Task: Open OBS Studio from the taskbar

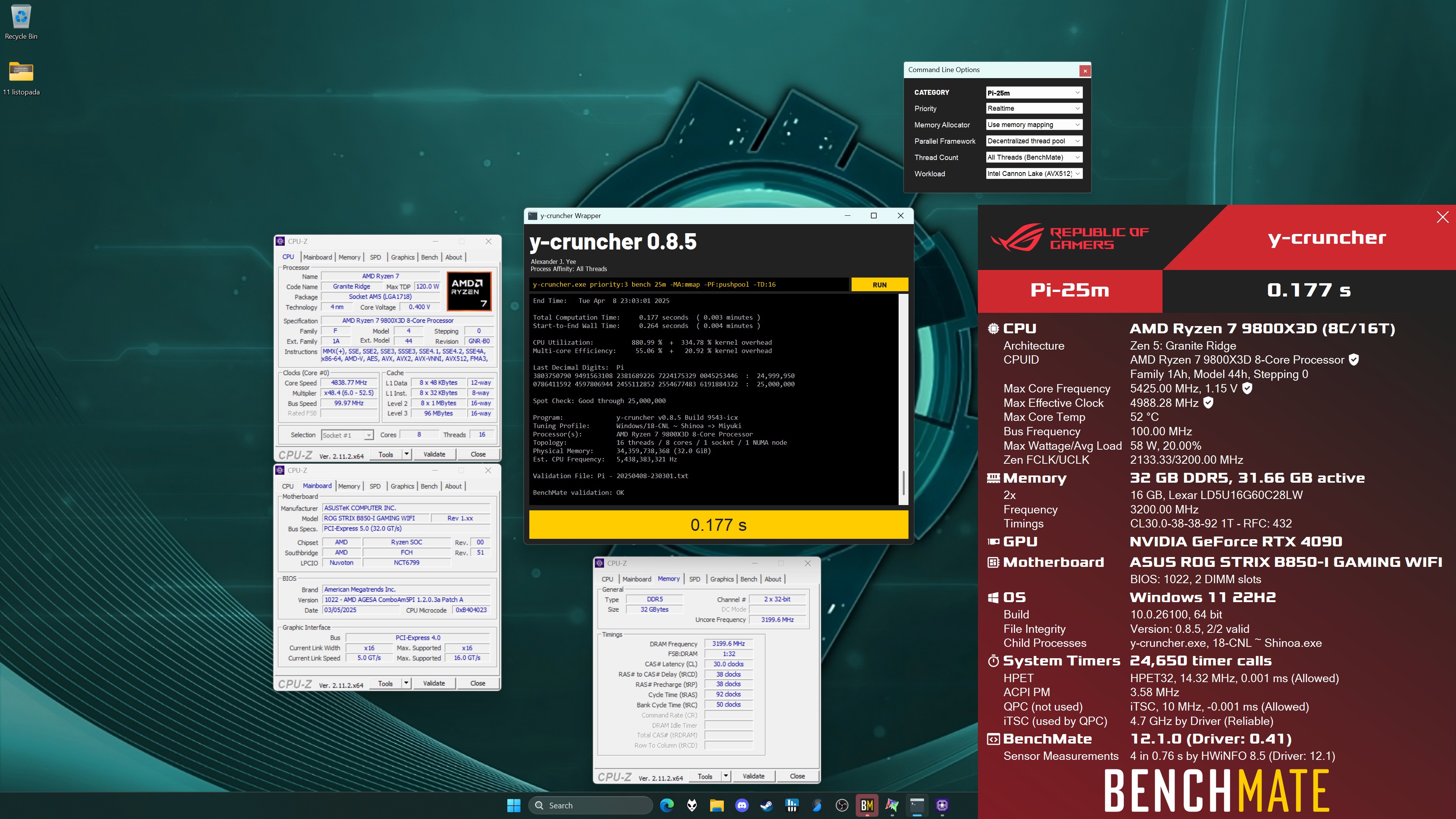Action: tap(842, 805)
